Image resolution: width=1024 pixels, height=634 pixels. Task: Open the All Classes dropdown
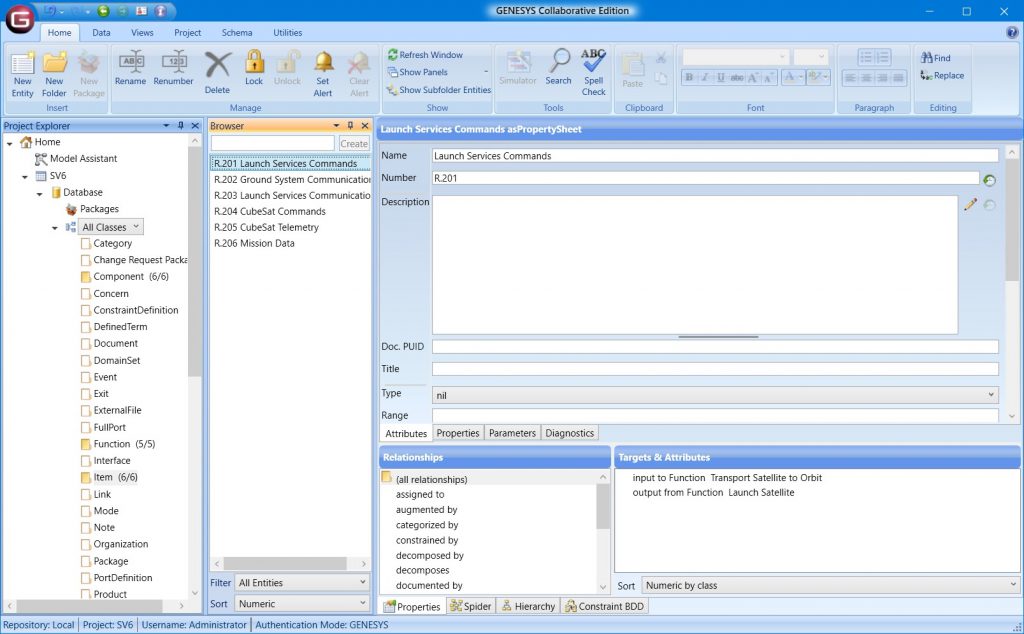111,227
